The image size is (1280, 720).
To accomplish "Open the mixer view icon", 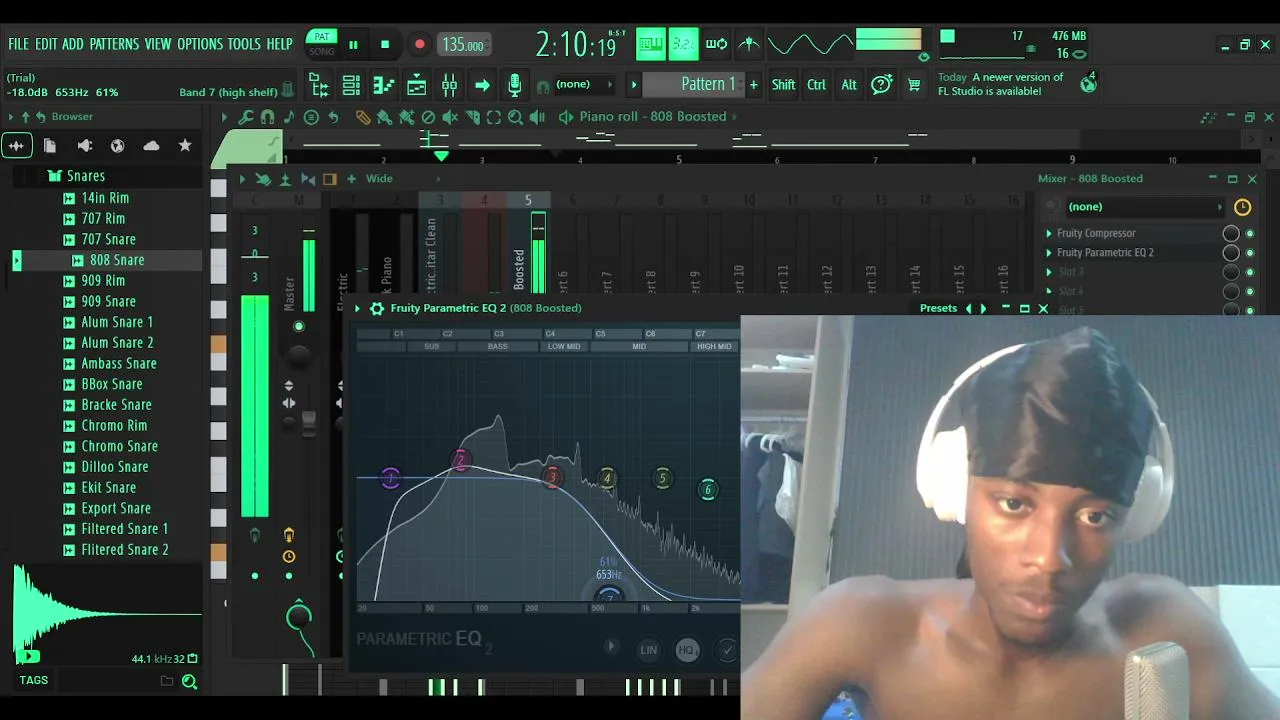I will pyautogui.click(x=449, y=85).
